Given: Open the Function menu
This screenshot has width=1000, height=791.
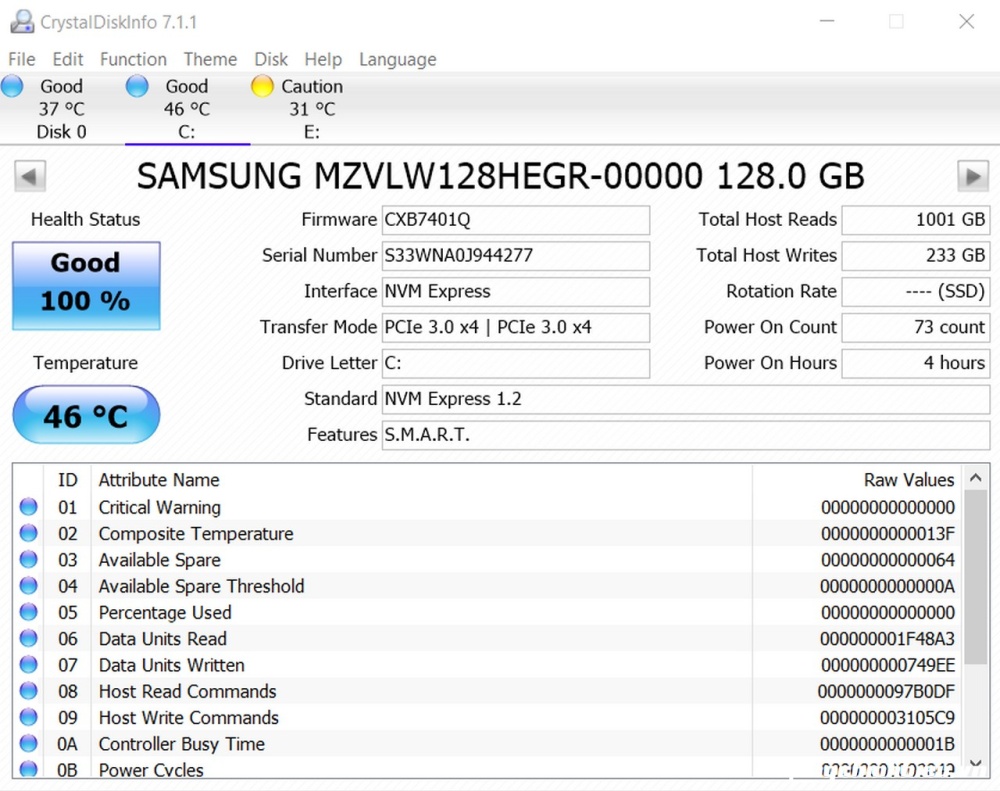Looking at the screenshot, I should [133, 59].
